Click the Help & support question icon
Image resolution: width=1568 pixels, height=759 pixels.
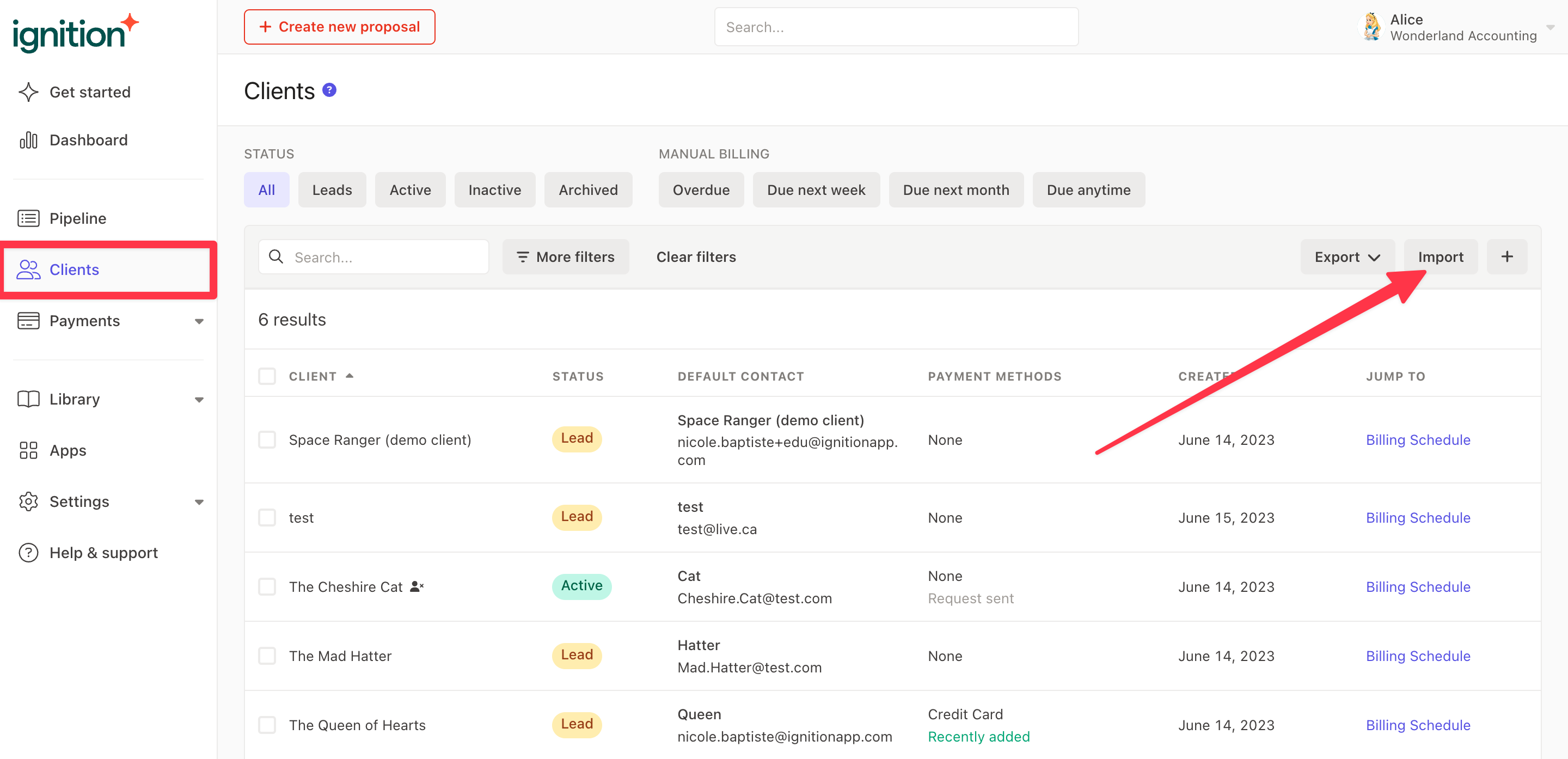tap(28, 553)
